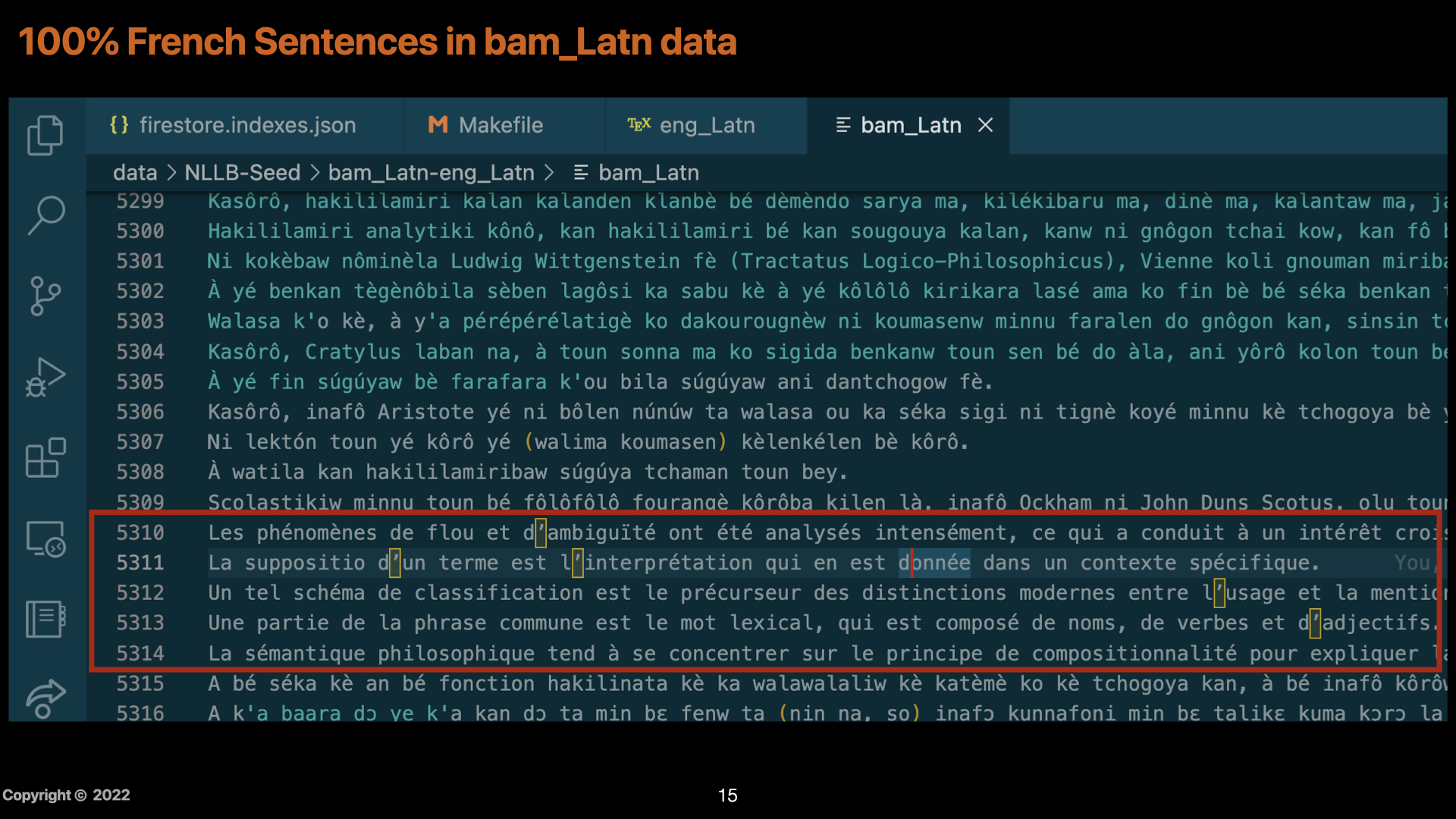Viewport: 1456px width, 819px height.
Task: Place cursor on highlighted word donnée
Action: (934, 563)
